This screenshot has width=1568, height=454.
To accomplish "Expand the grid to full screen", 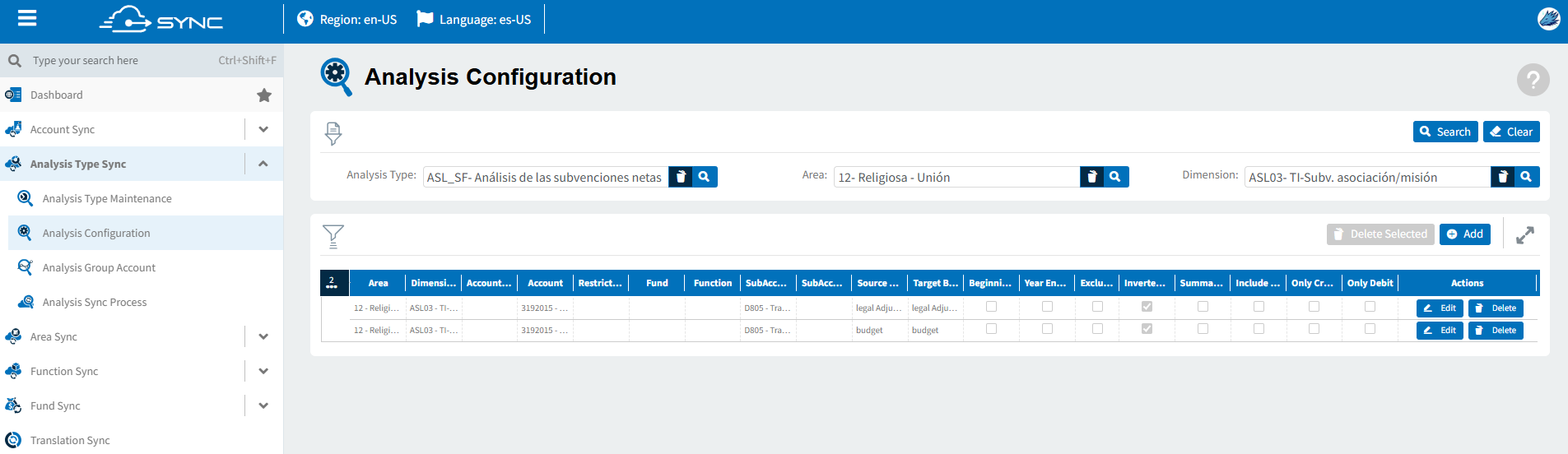I will point(1525,235).
